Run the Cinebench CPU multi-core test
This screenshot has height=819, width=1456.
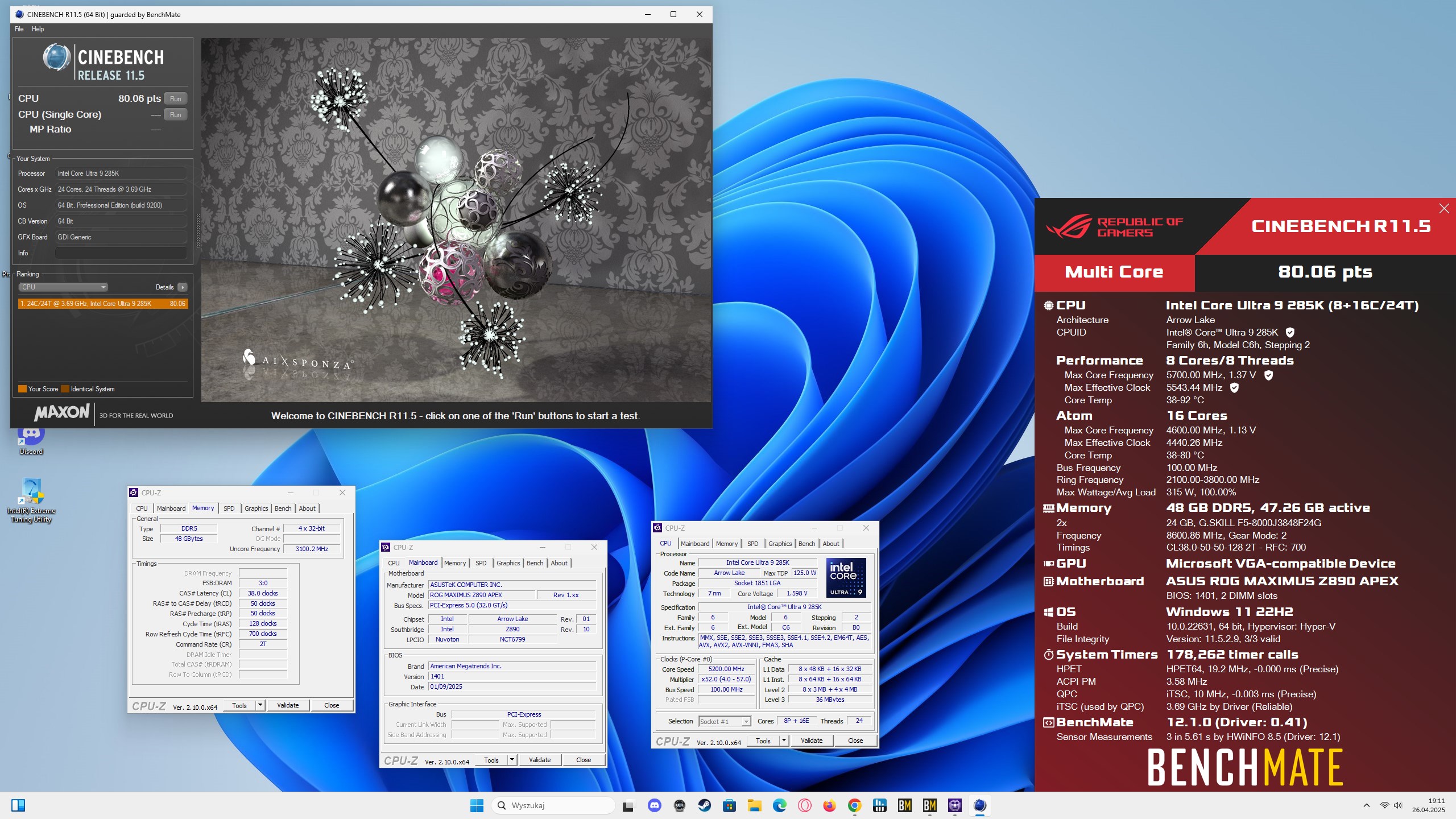[176, 98]
